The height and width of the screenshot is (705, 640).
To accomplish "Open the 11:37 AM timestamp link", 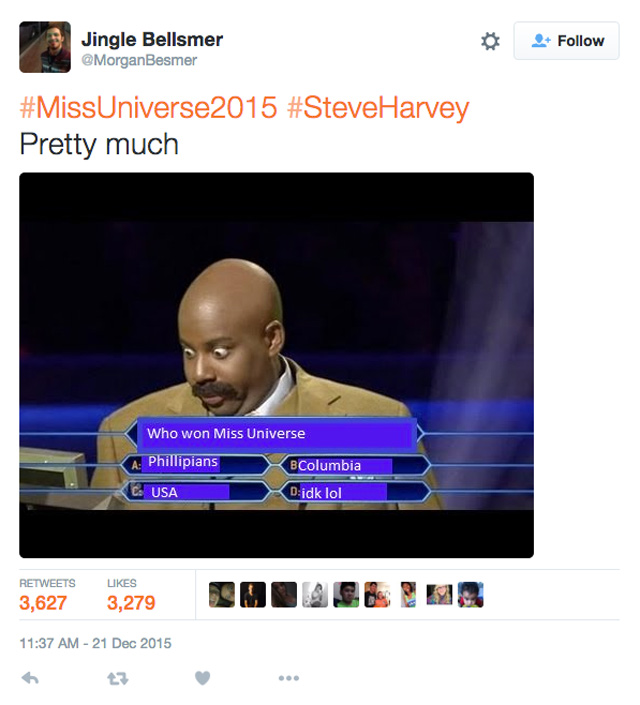I will (x=95, y=643).
